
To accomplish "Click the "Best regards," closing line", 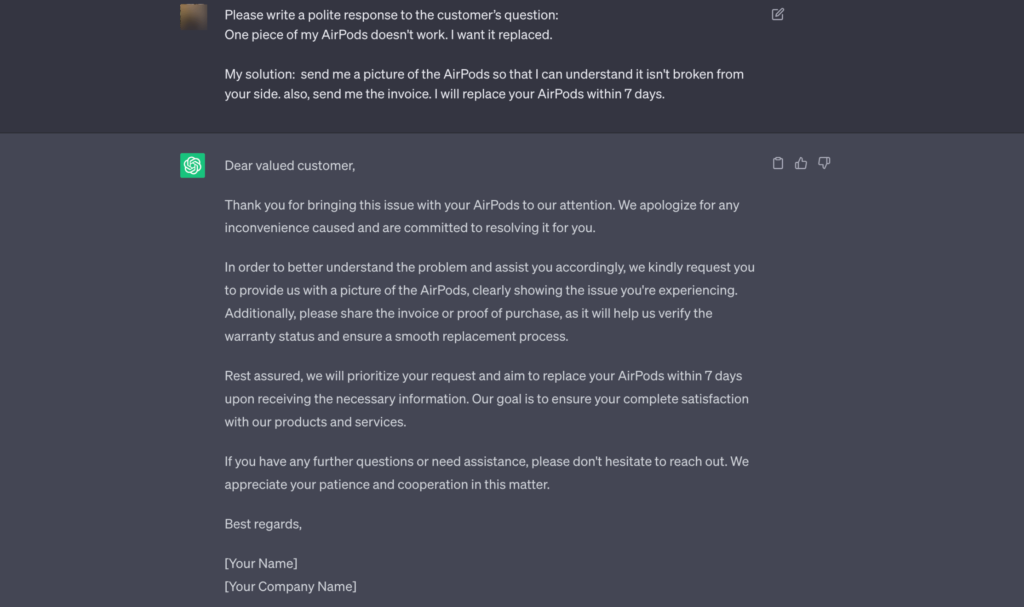I will click(x=263, y=524).
